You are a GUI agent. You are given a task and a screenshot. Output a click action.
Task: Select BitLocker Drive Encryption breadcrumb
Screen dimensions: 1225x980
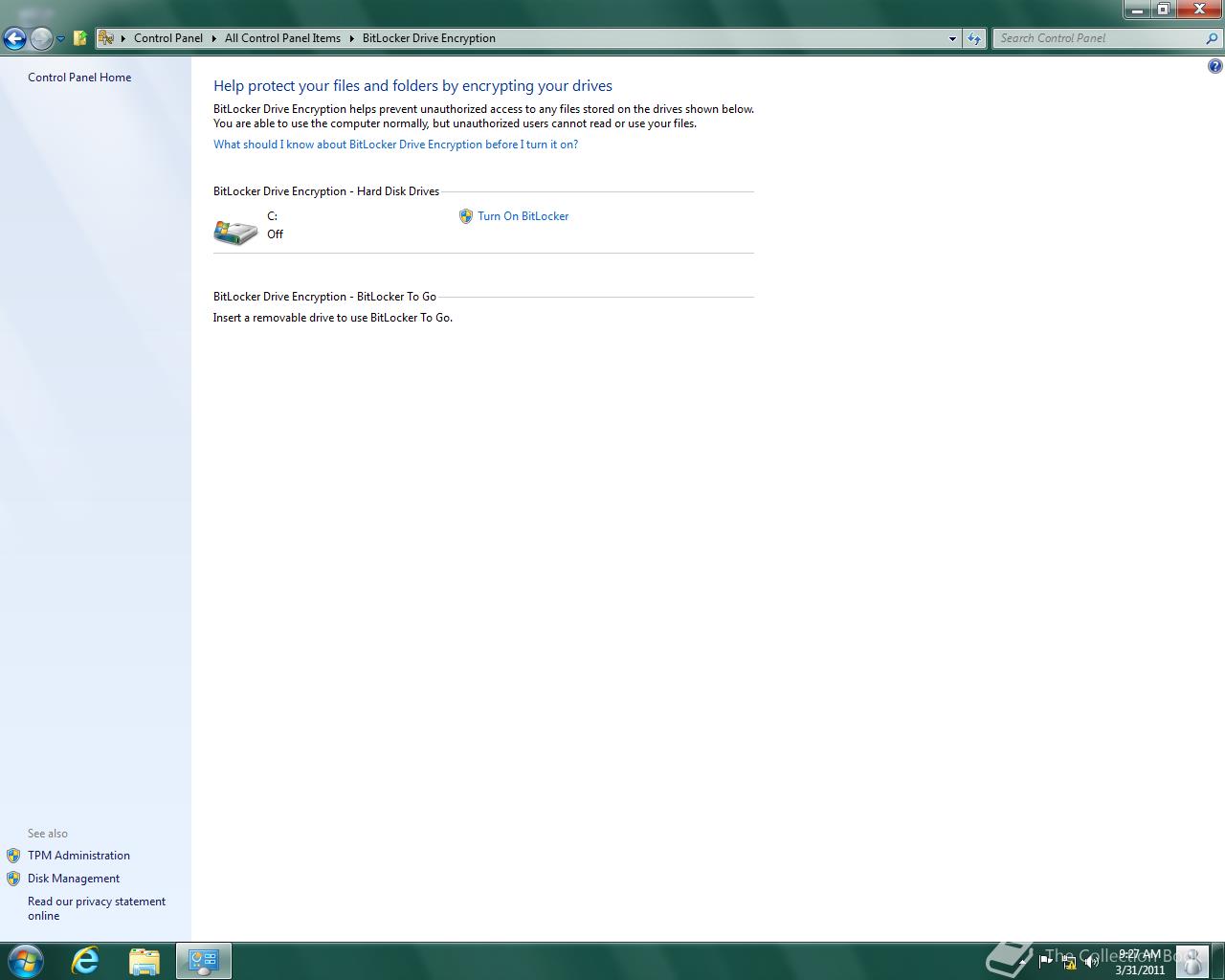click(x=429, y=38)
